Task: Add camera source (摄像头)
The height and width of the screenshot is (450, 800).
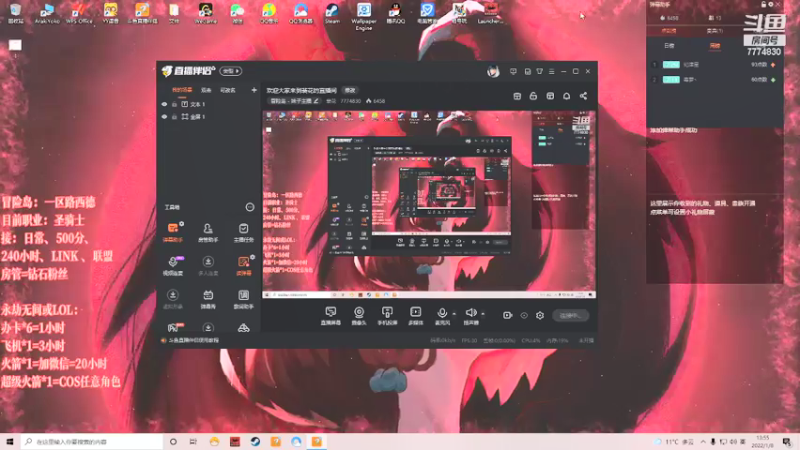Action: (x=359, y=316)
